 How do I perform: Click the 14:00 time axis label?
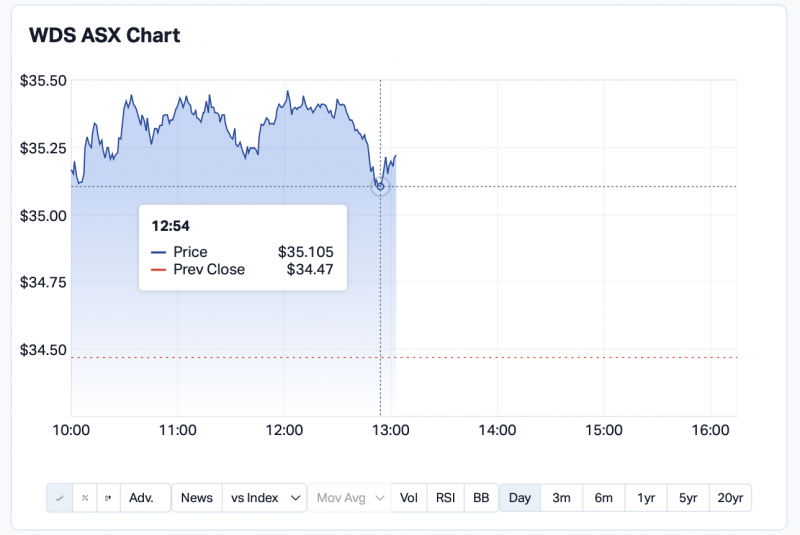[x=497, y=430]
